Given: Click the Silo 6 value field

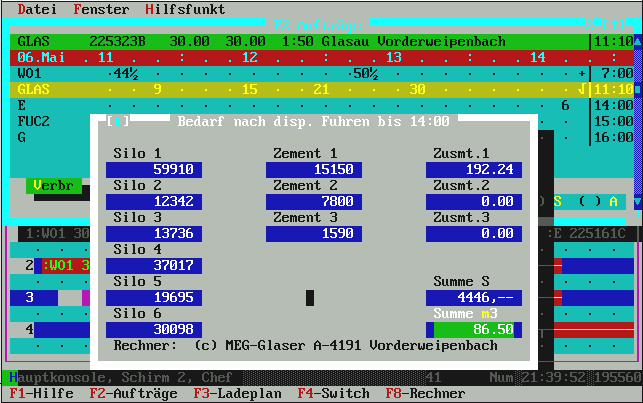Looking at the screenshot, I should 153,329.
